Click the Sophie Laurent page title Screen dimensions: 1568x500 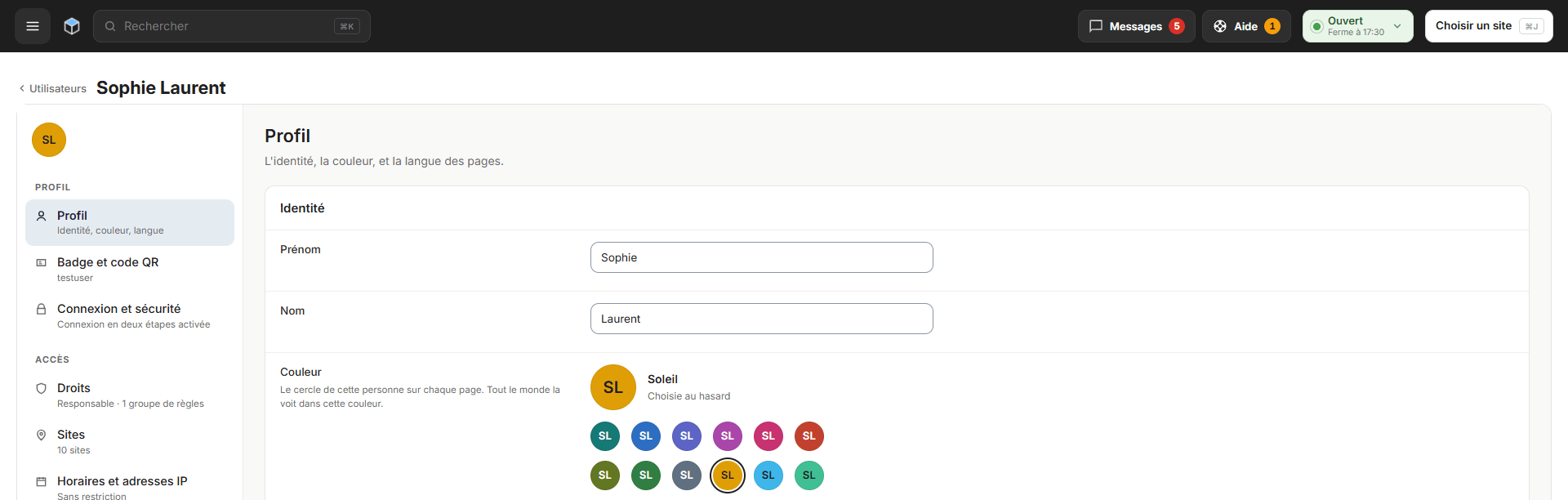coord(161,88)
